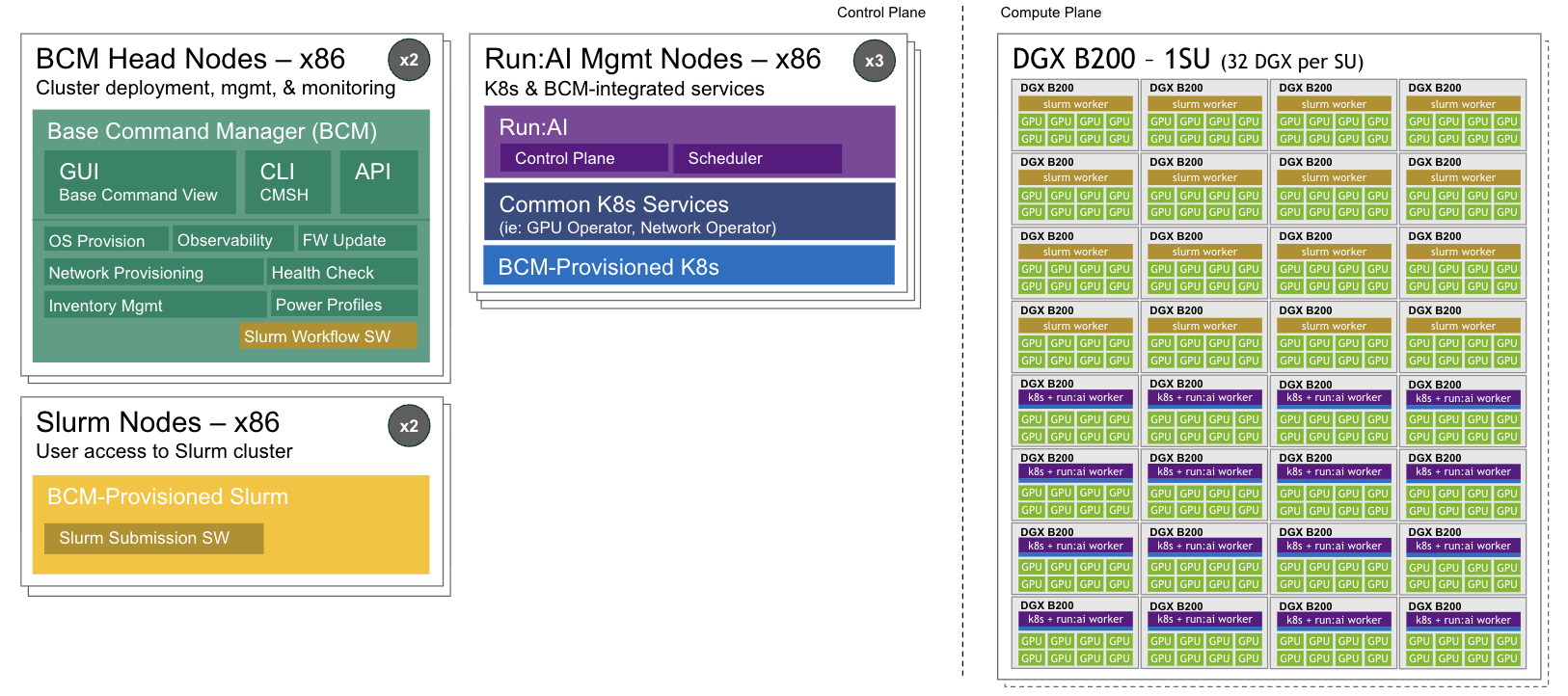1568x696 pixels.
Task: Pick the Network Provisioning box
Action: click(153, 273)
